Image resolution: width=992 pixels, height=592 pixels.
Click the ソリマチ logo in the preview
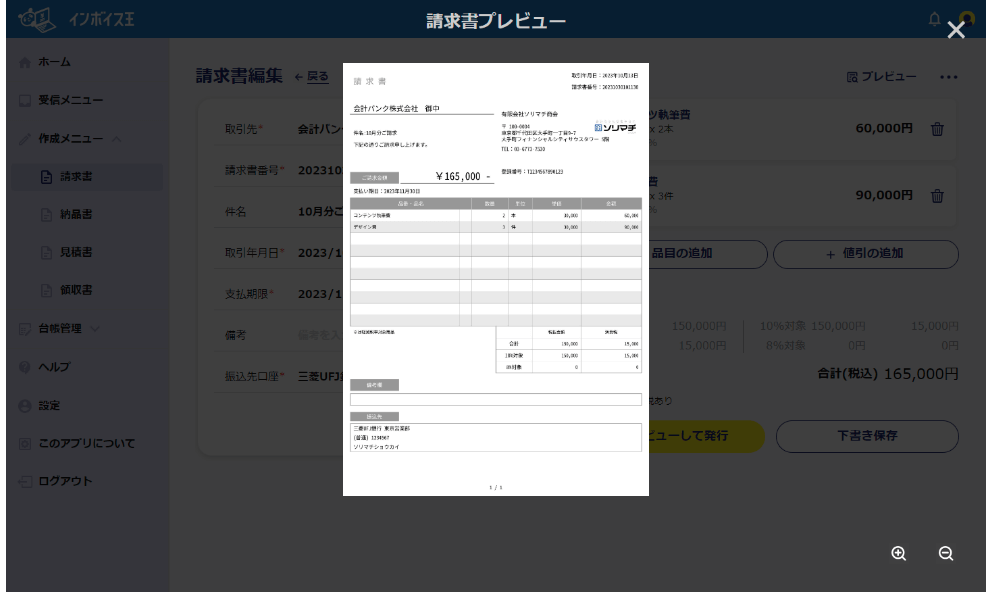click(615, 127)
